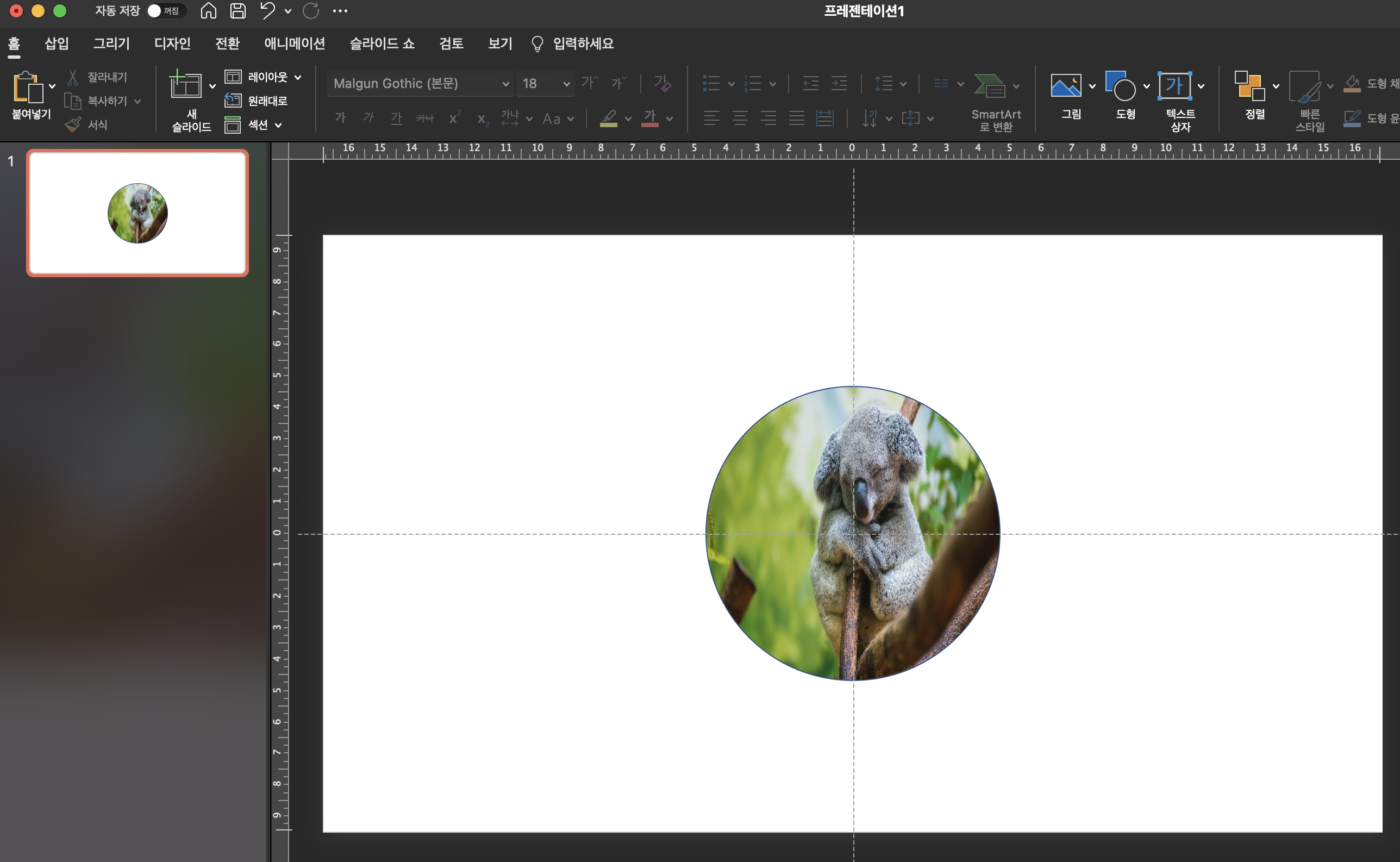Viewport: 1400px width, 862px height.
Task: Toggle the strikethrough text button
Action: [424, 118]
